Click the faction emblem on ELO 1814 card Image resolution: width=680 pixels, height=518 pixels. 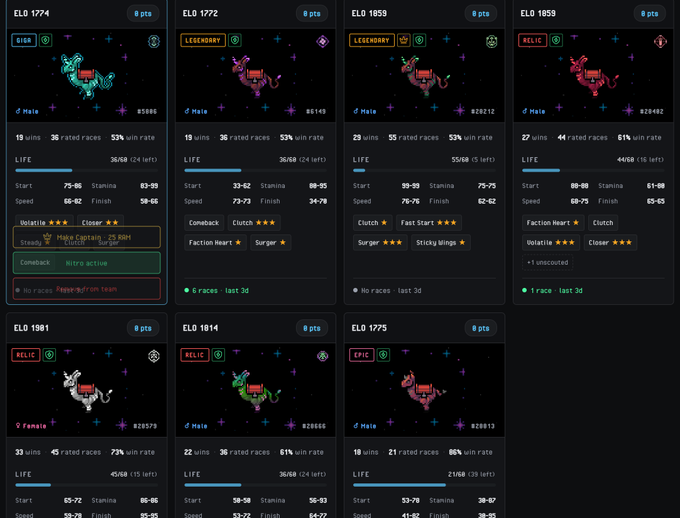click(x=322, y=356)
